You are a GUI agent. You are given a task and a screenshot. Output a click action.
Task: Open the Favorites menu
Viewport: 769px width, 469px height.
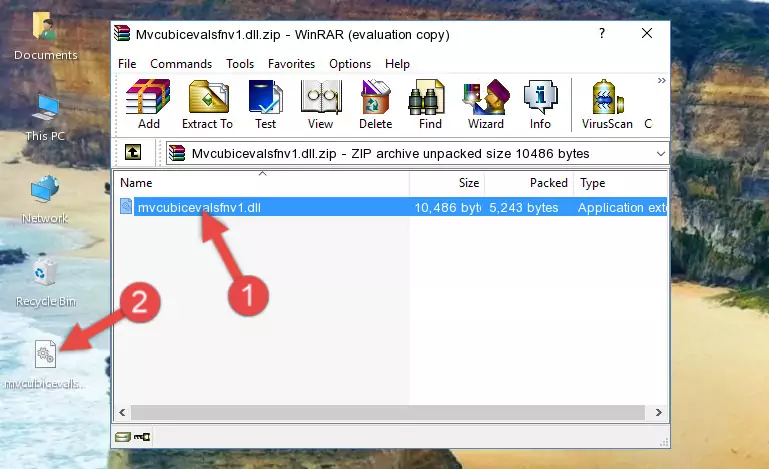click(x=291, y=64)
